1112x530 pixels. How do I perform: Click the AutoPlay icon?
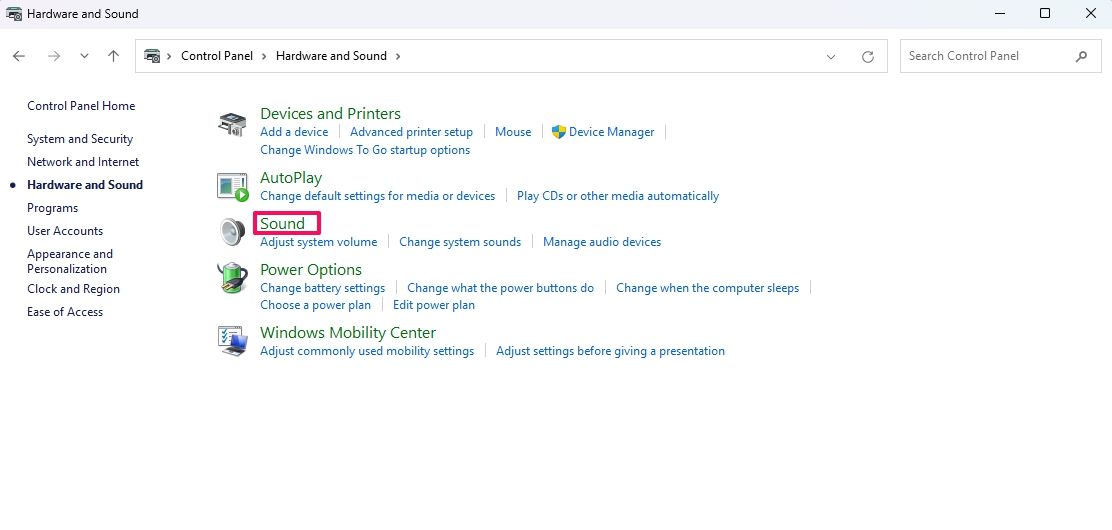232,187
